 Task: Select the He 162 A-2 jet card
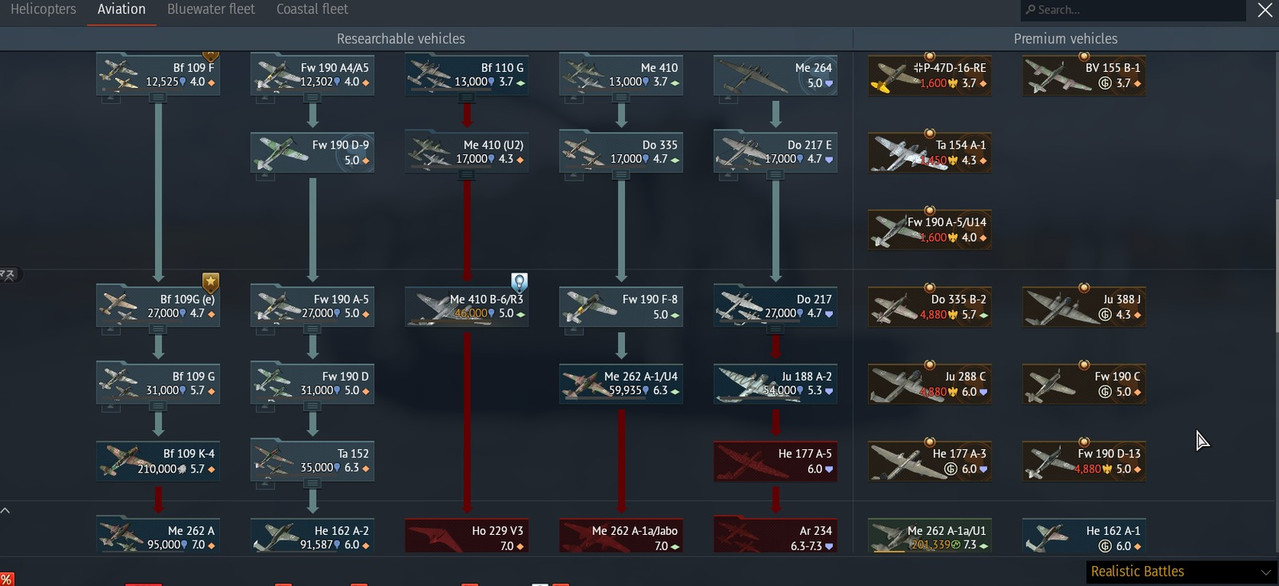312,536
